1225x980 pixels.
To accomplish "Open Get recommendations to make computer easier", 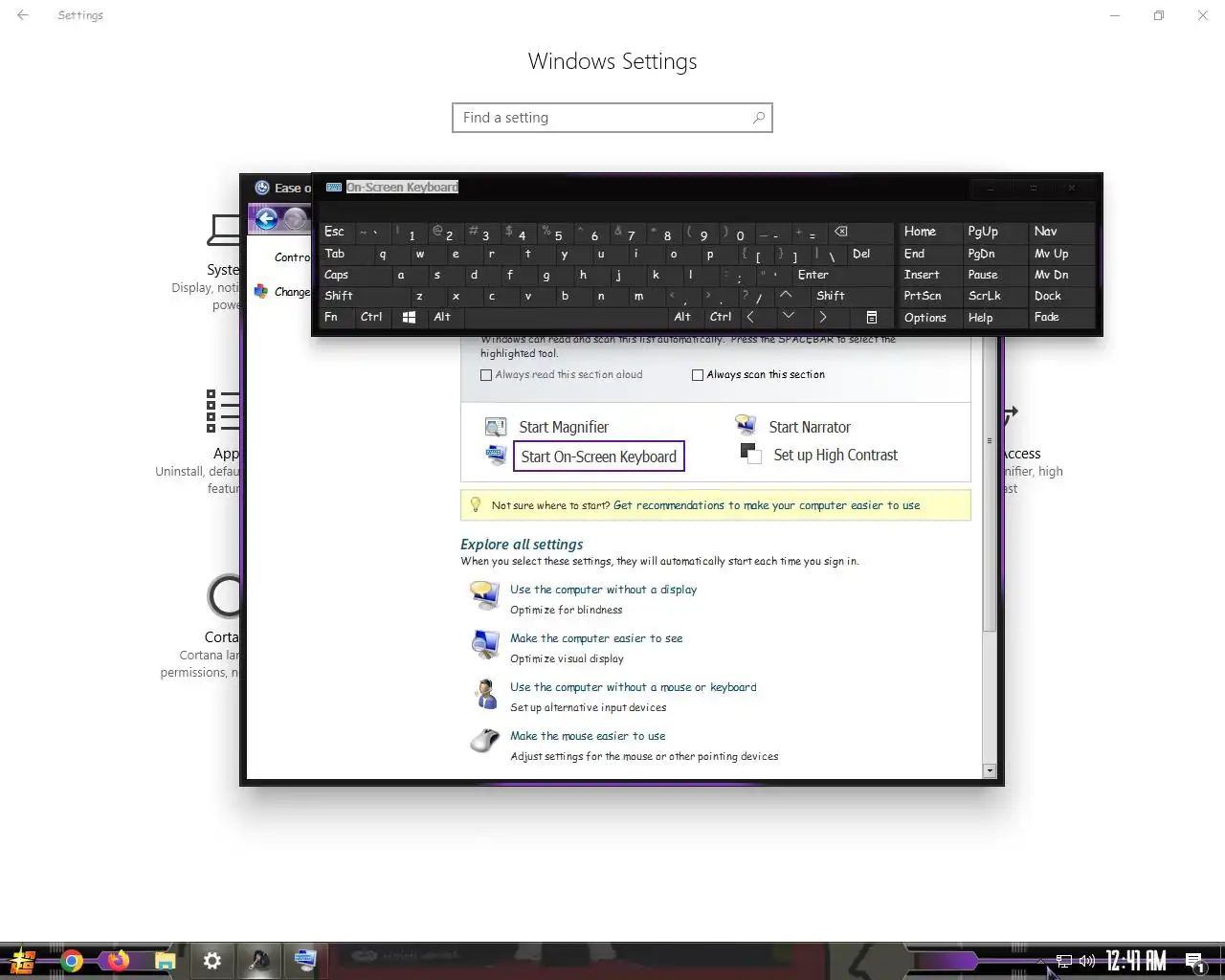I will tap(767, 505).
